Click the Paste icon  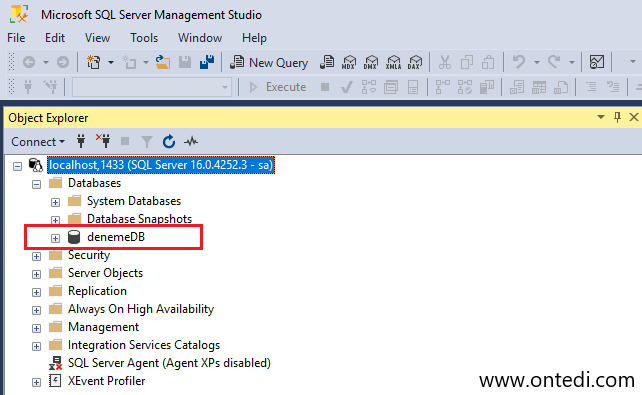click(x=488, y=62)
